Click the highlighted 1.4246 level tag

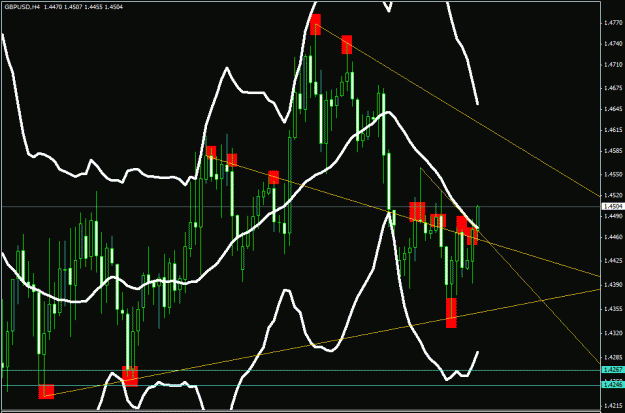(x=612, y=385)
